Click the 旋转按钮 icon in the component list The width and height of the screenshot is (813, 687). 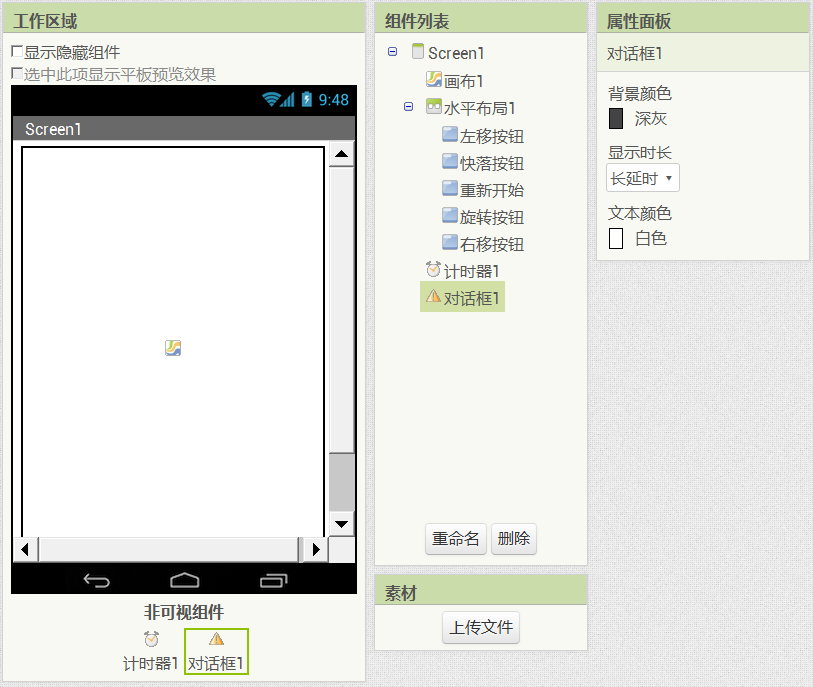450,216
